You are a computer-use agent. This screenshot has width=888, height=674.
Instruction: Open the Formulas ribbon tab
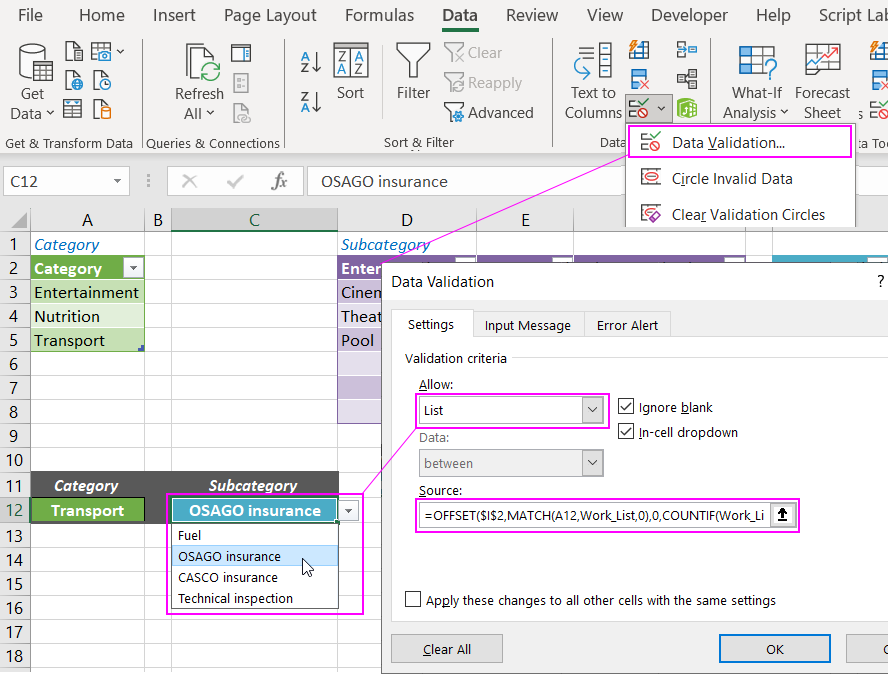[379, 16]
